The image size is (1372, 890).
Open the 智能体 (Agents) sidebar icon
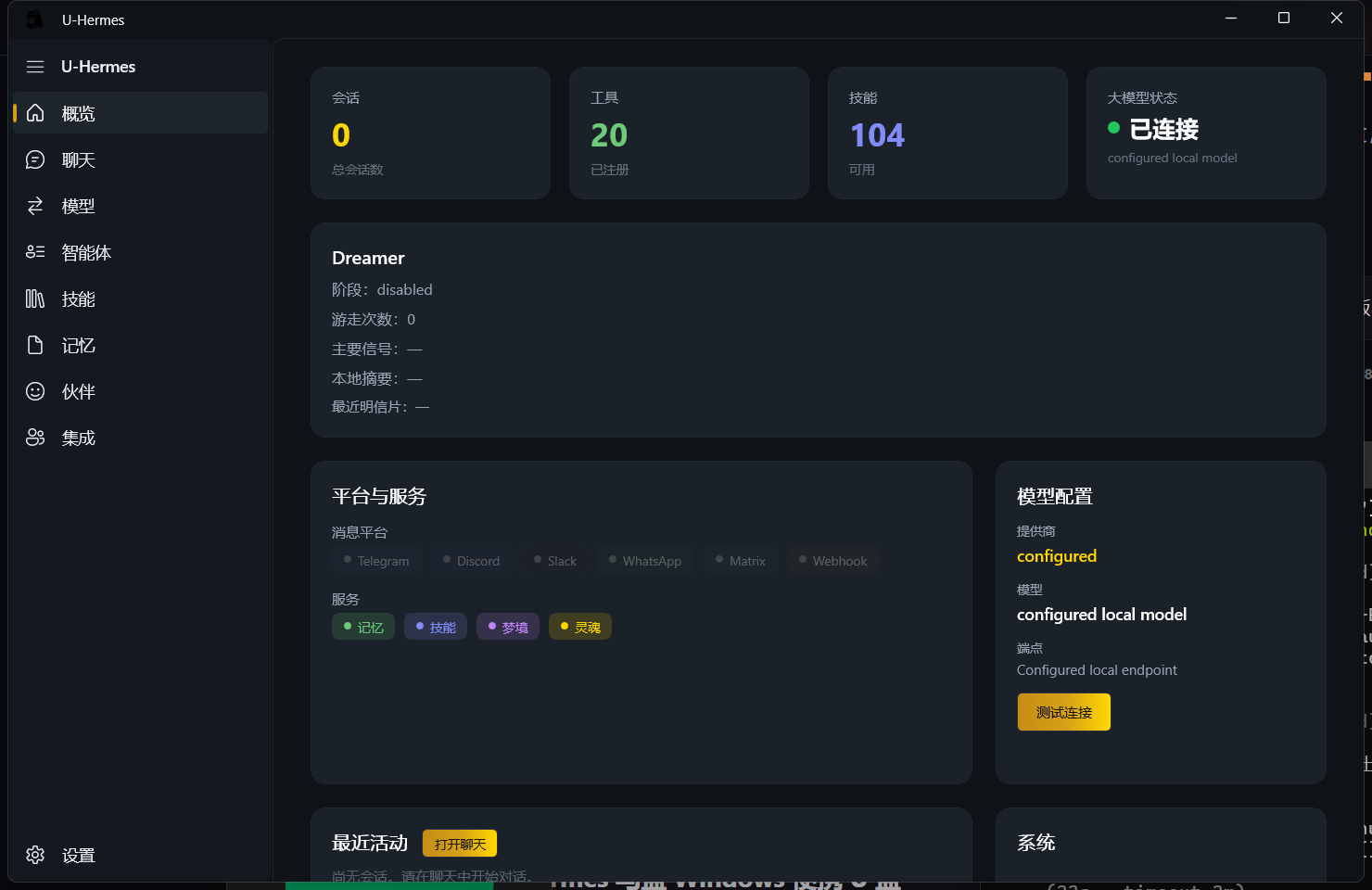point(34,252)
